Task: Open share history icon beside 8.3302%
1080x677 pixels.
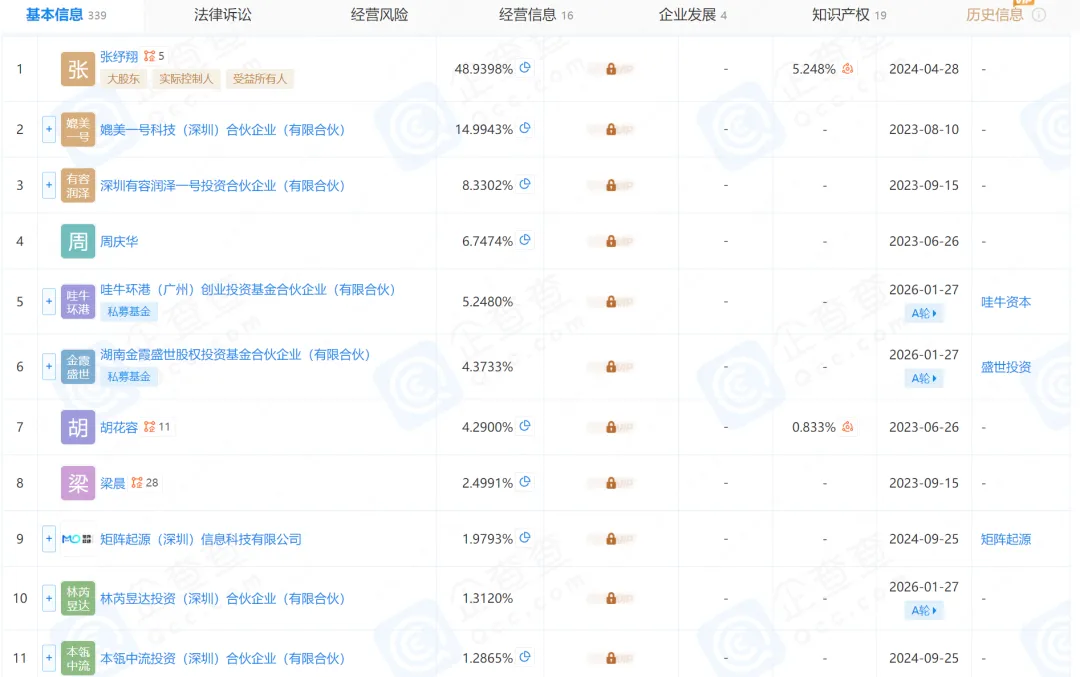Action: 525,184
